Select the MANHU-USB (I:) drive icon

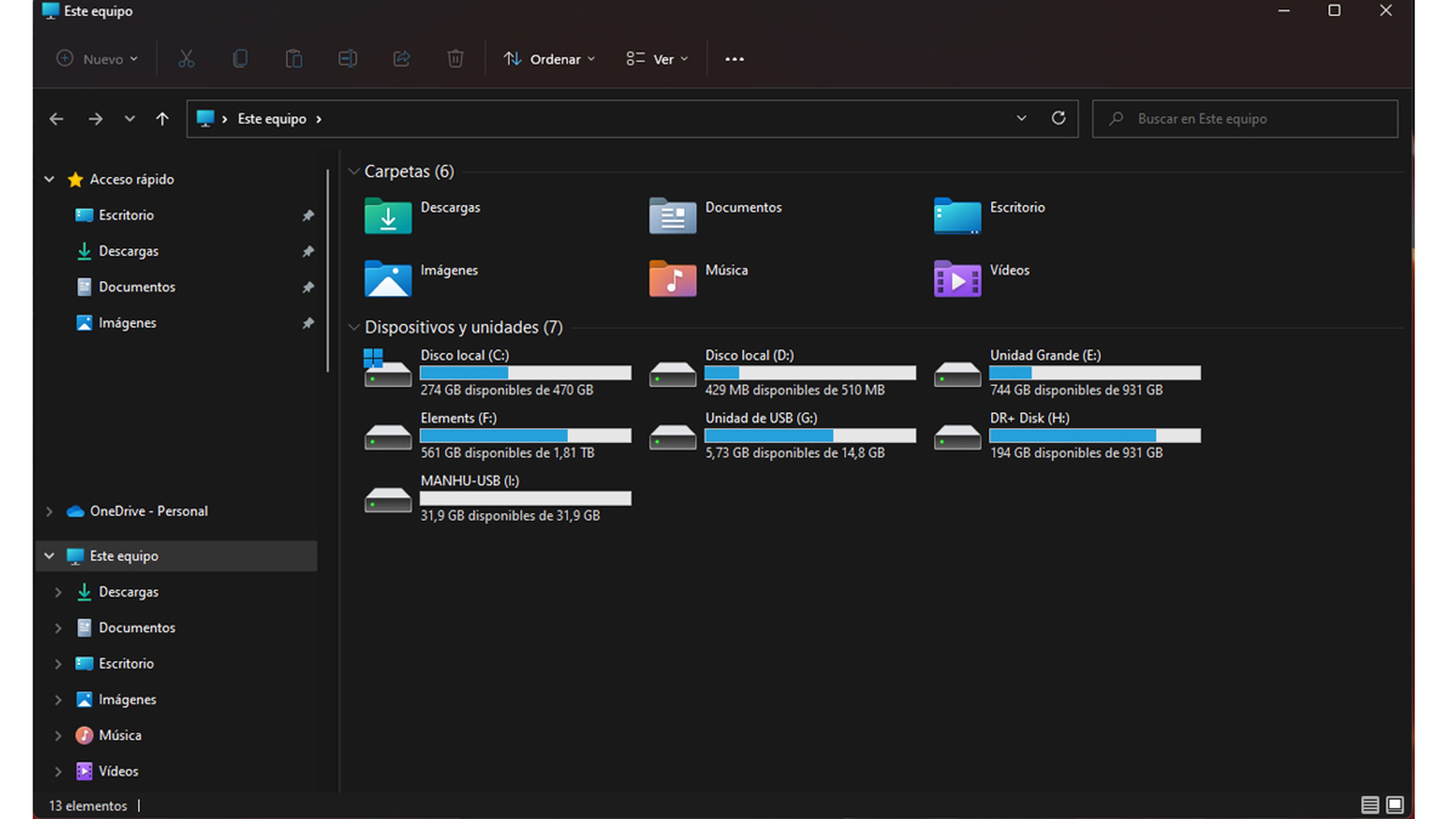tap(388, 500)
